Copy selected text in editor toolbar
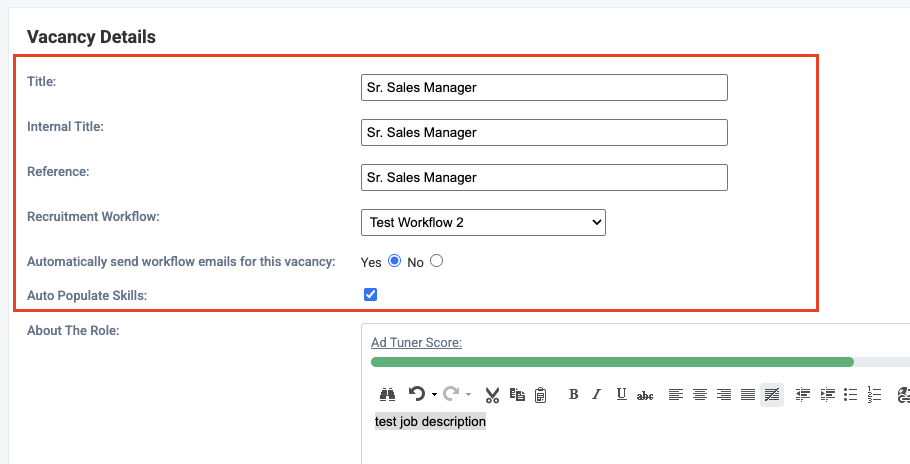The width and height of the screenshot is (910, 464). click(x=517, y=394)
